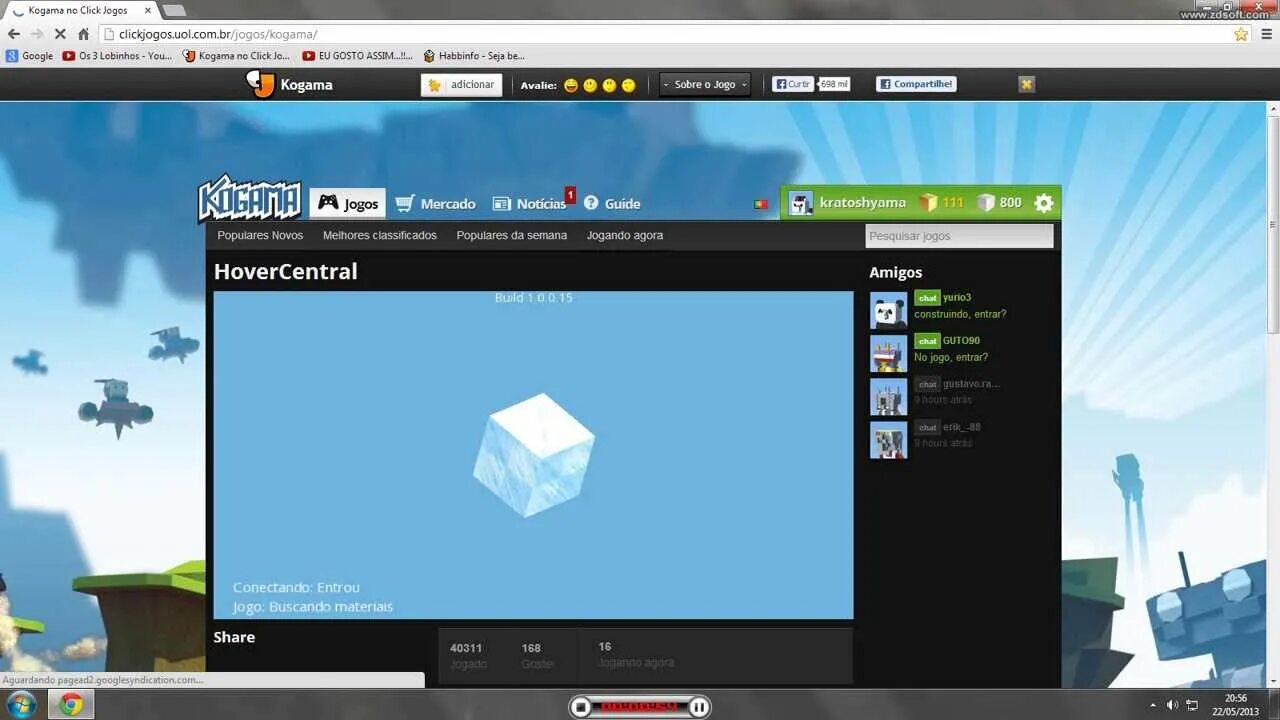The height and width of the screenshot is (720, 1280).
Task: Click the Facebook Compartilhe button
Action: [x=916, y=84]
